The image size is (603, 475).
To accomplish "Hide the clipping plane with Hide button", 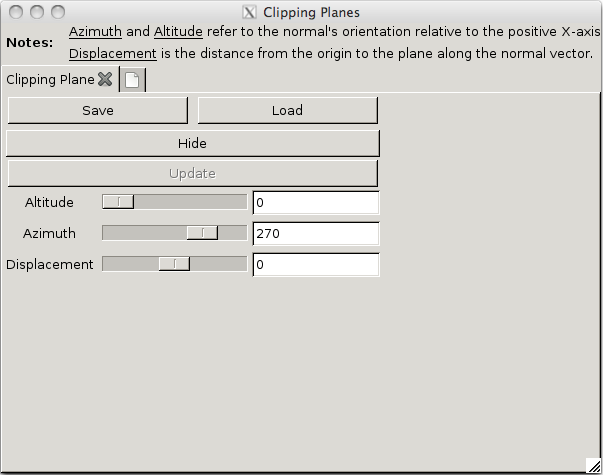I will click(x=192, y=143).
